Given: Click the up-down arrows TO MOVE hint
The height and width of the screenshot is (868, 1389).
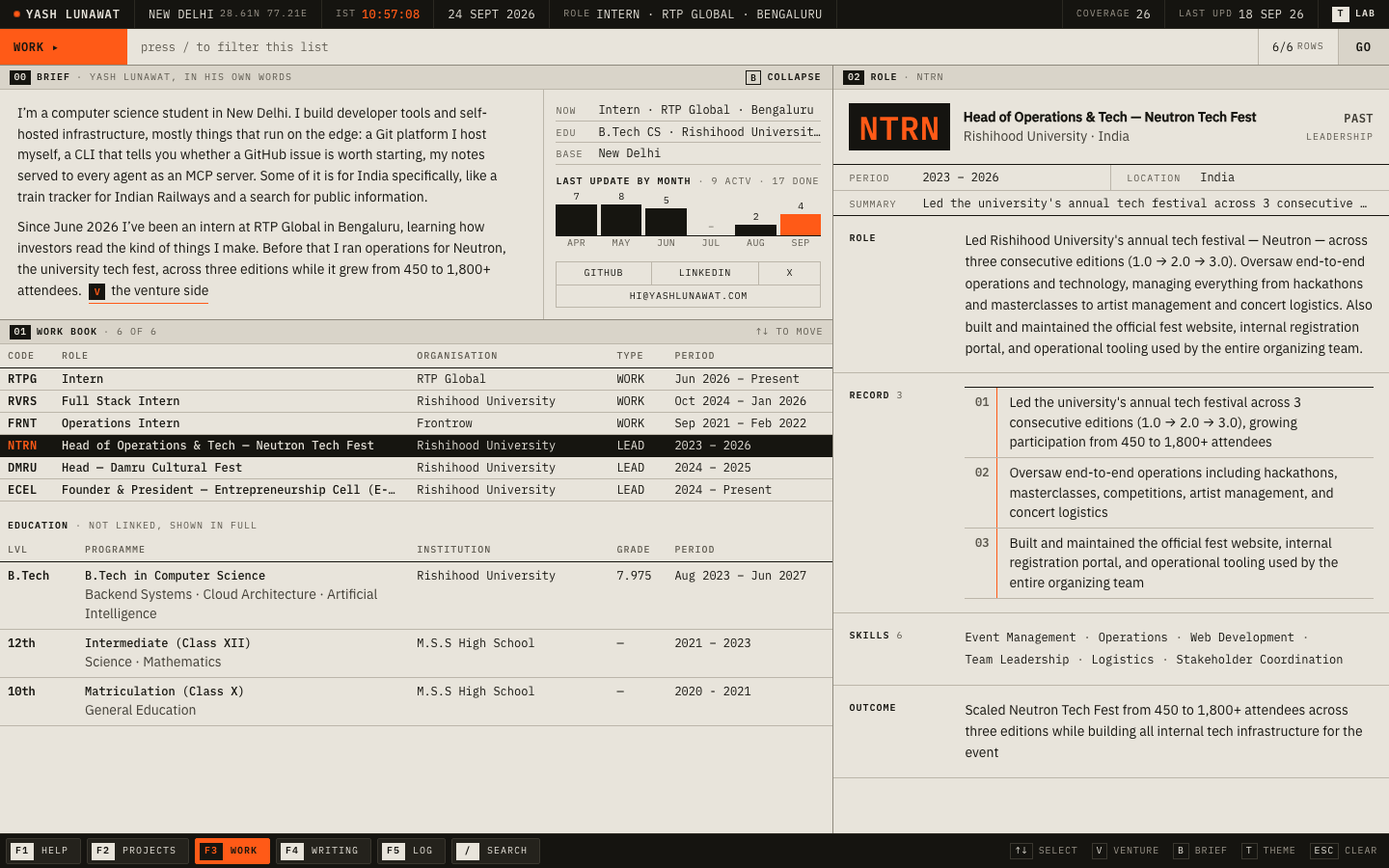Looking at the screenshot, I should pos(789,332).
